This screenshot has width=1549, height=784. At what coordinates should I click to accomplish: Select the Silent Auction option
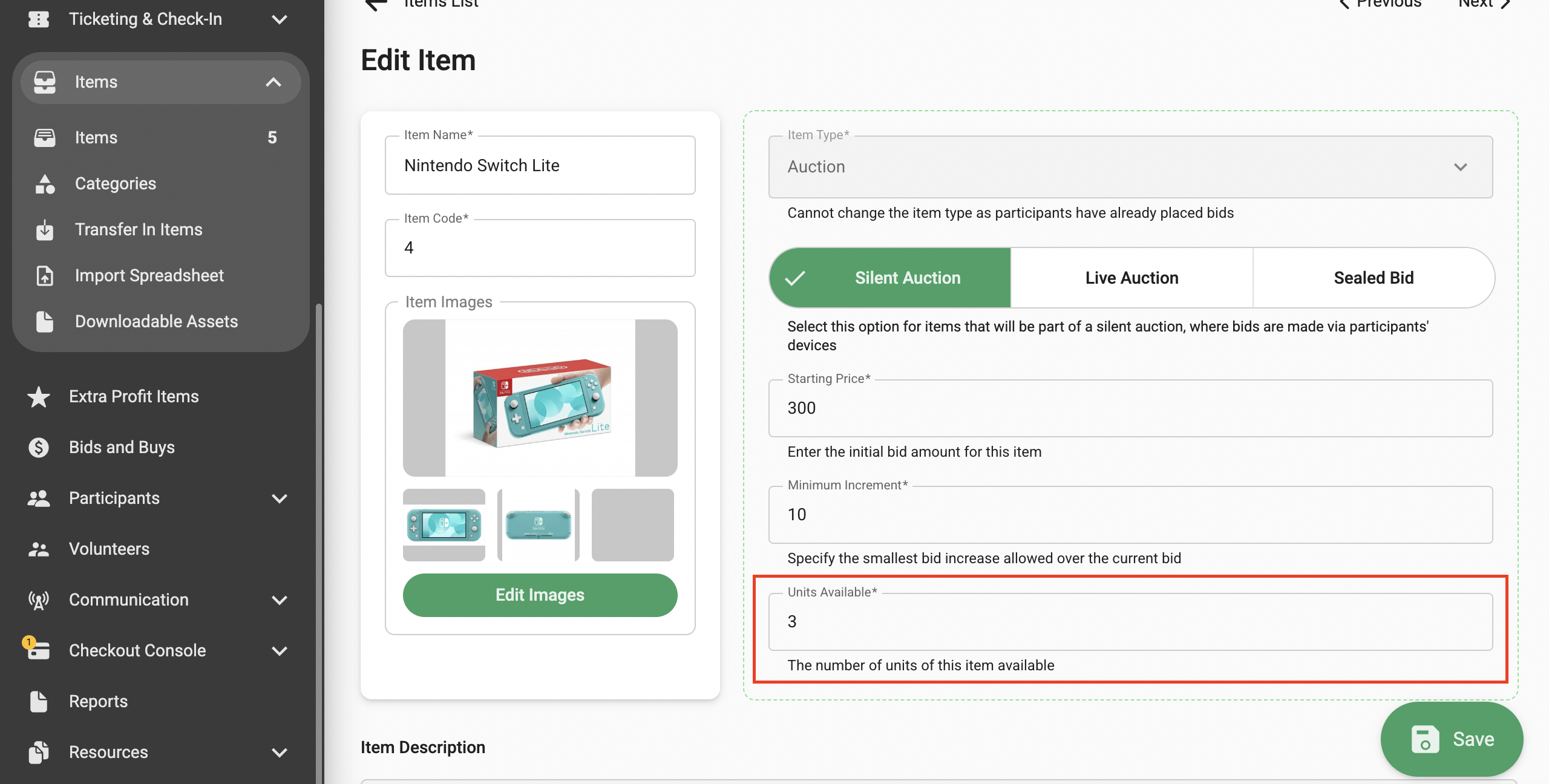click(890, 278)
